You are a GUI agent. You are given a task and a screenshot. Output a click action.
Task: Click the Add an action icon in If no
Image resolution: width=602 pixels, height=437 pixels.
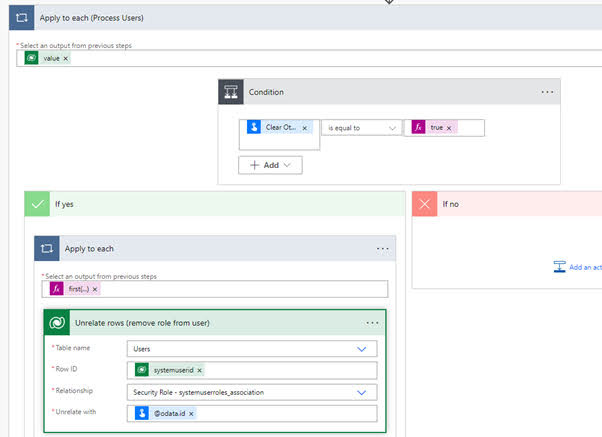pyautogui.click(x=559, y=267)
